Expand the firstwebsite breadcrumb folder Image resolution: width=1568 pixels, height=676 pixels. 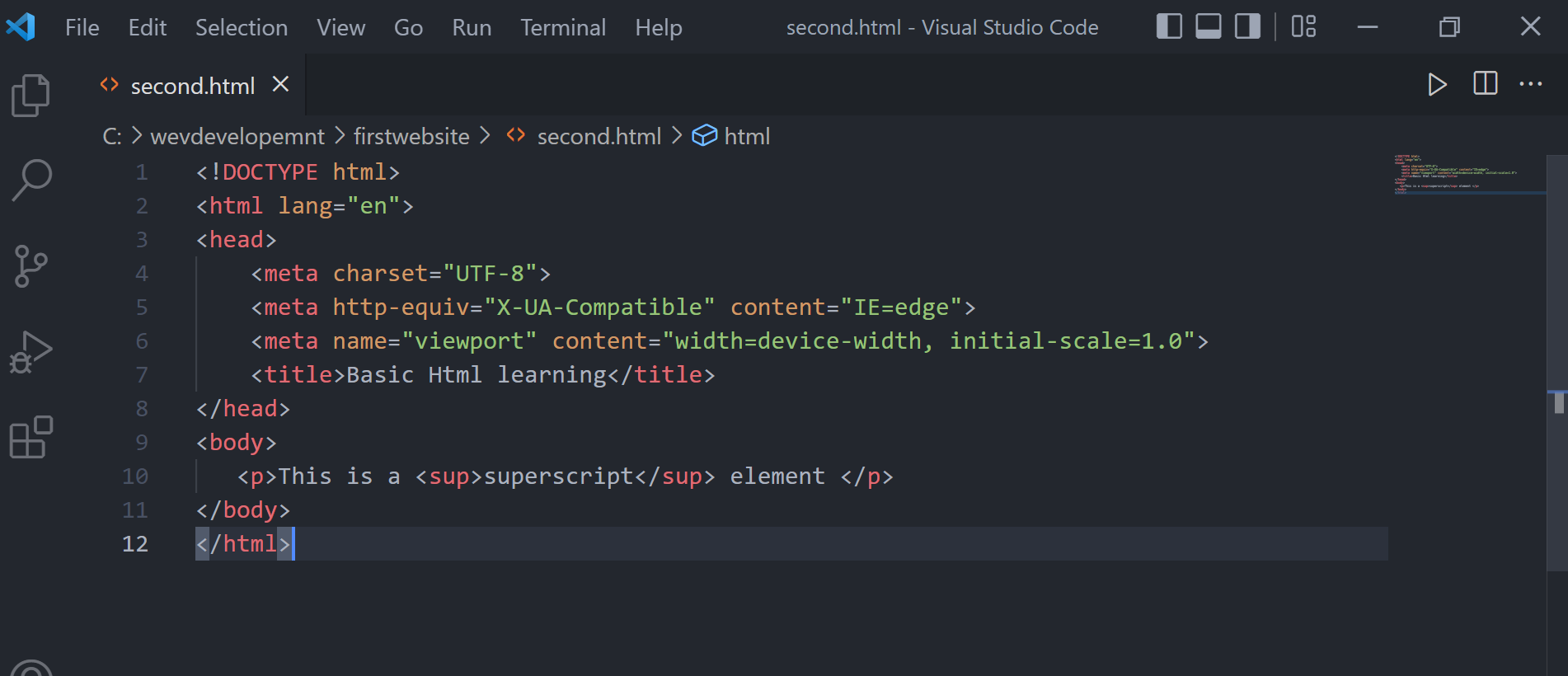[x=411, y=136]
